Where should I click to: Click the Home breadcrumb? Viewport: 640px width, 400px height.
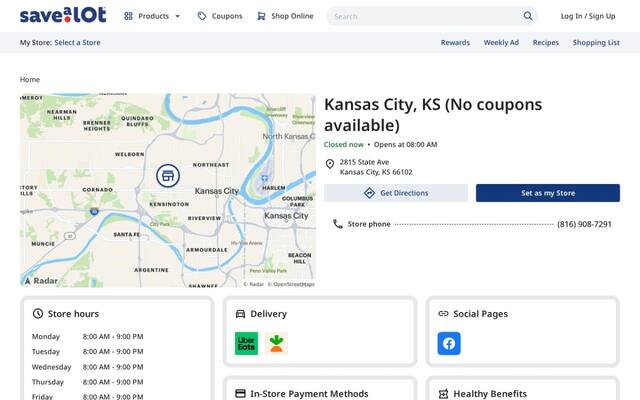[30, 79]
